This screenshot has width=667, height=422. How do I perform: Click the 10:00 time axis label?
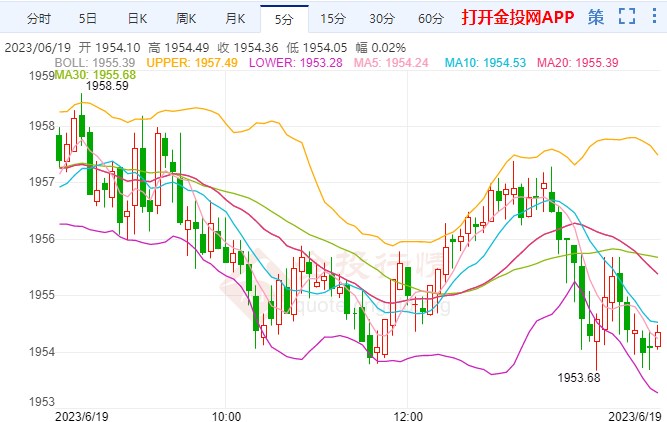[x=226, y=416]
